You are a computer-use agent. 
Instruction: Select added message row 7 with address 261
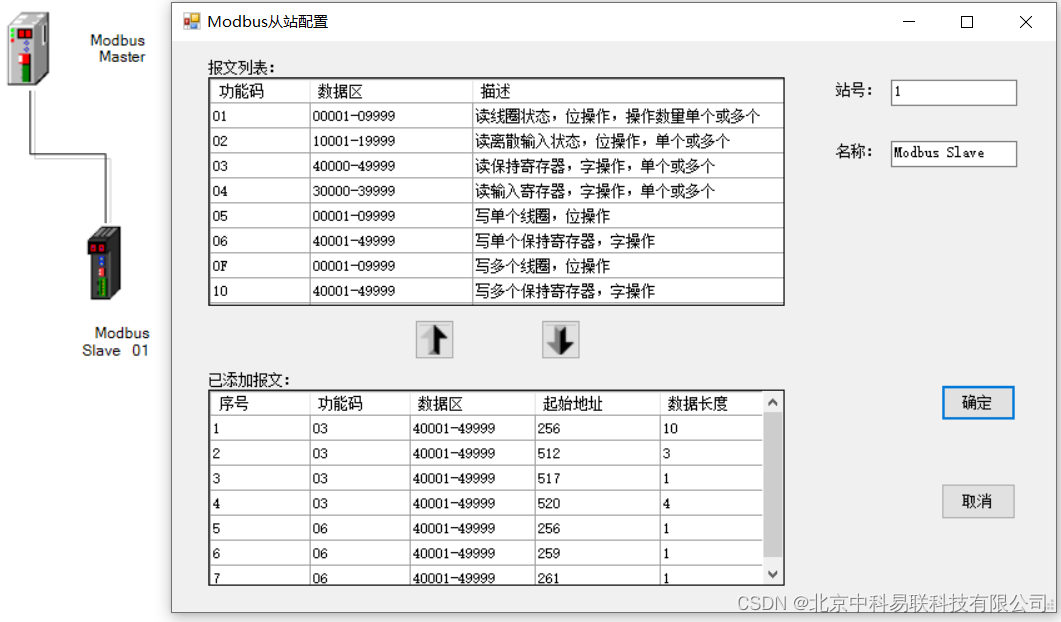point(487,577)
